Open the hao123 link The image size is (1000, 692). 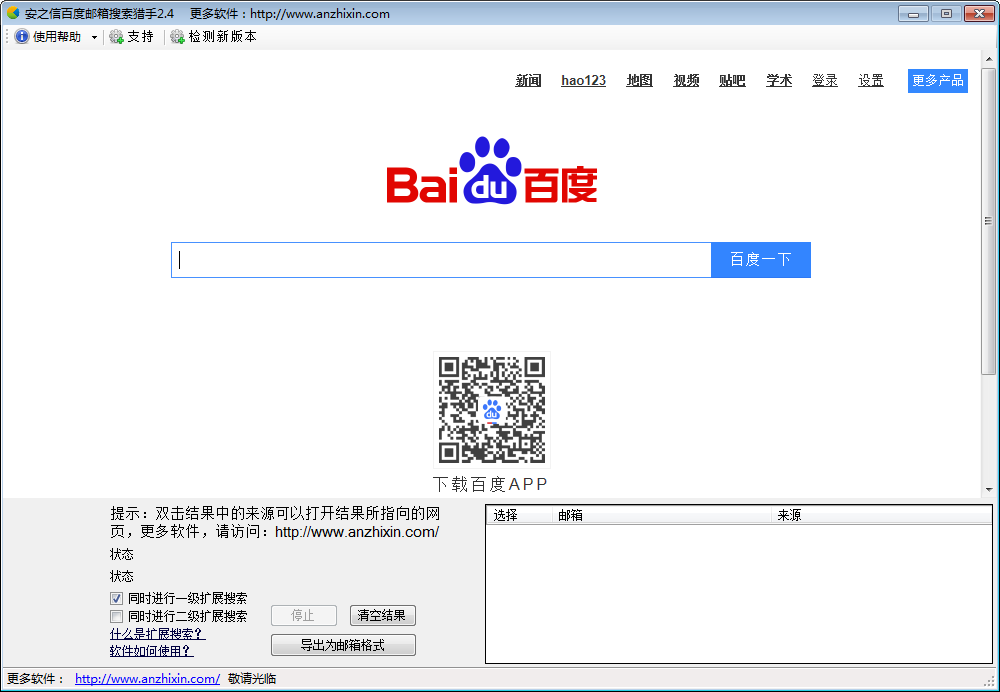[584, 80]
